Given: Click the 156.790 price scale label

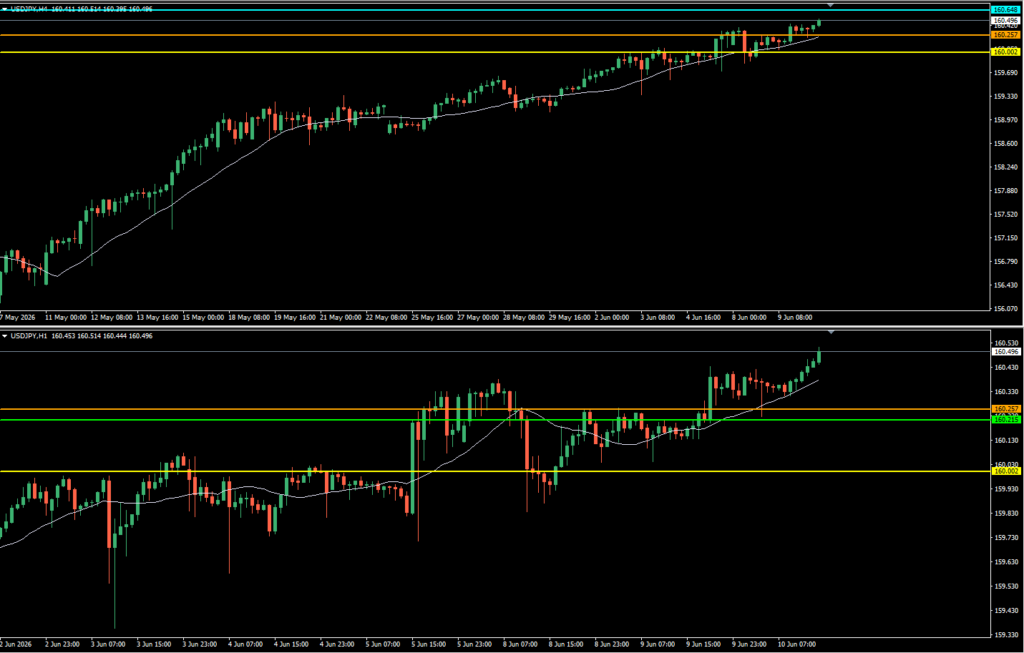Looking at the screenshot, I should 1007,261.
